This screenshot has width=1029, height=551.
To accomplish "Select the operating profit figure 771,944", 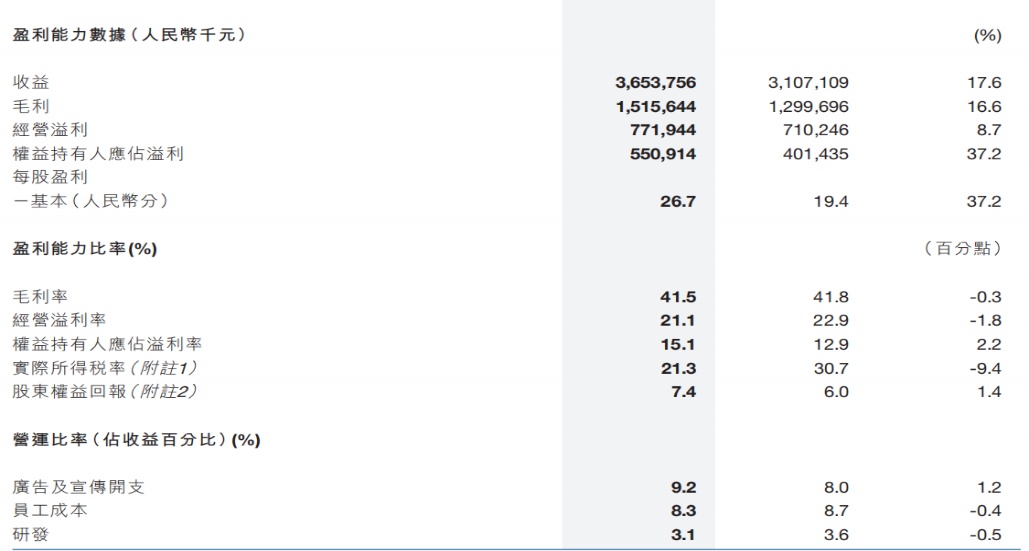I will 662,130.
